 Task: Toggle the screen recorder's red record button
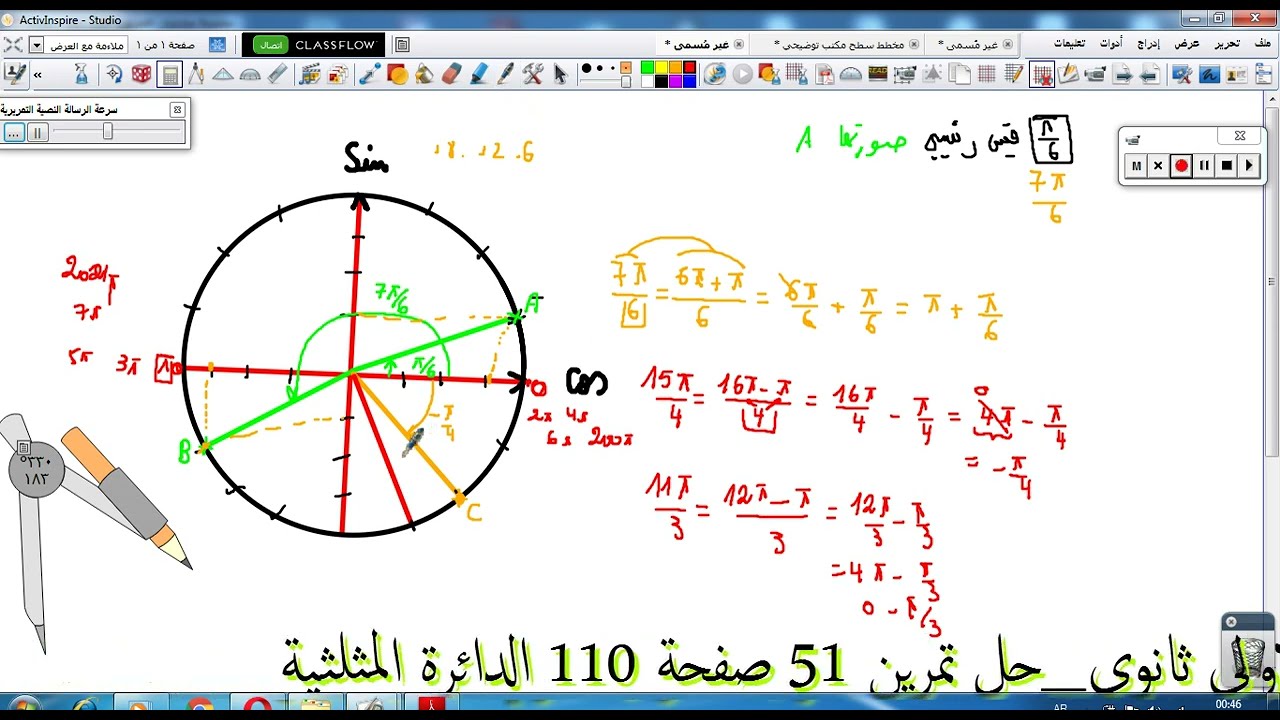[x=1181, y=166]
